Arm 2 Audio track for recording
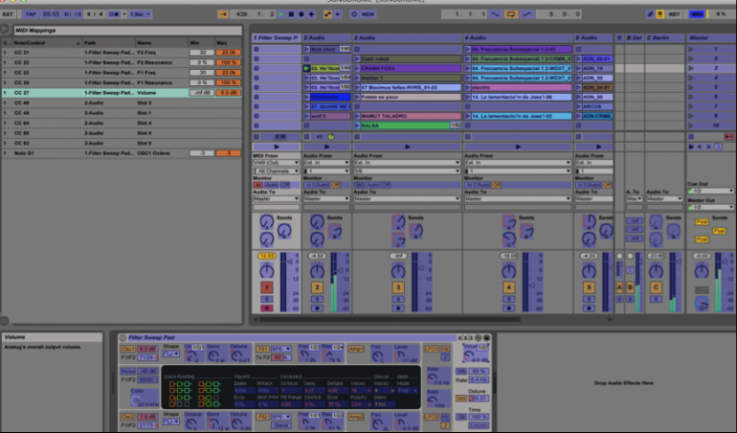This screenshot has height=433, width=737. coord(317,308)
